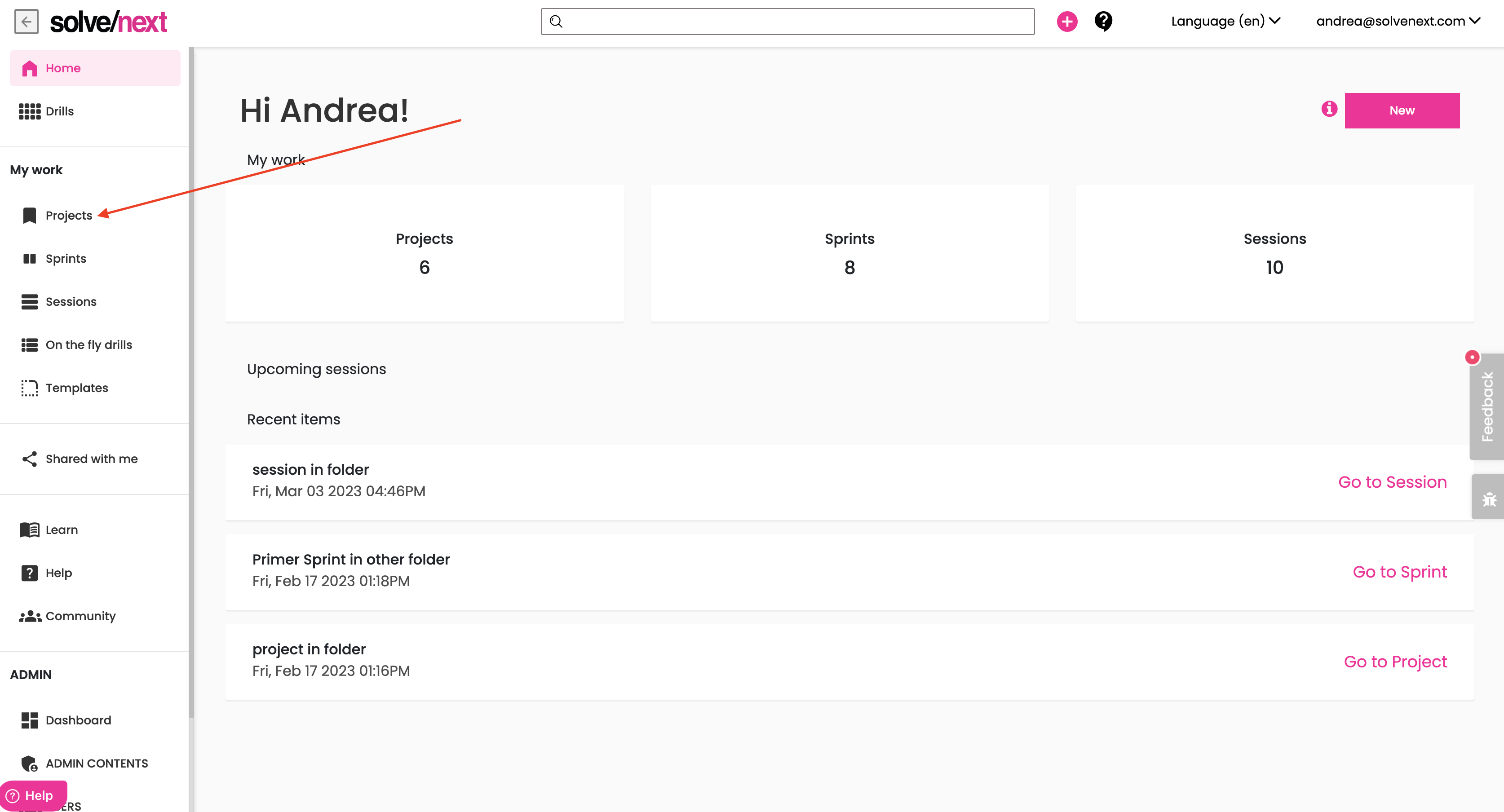Click the pink plus add icon

coord(1067,22)
